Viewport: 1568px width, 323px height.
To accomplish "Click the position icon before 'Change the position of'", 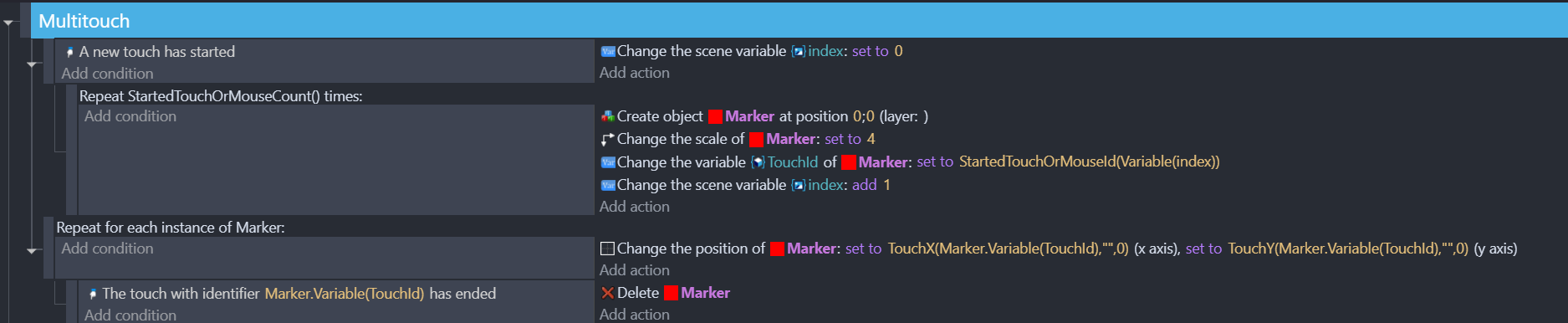I will click(608, 249).
